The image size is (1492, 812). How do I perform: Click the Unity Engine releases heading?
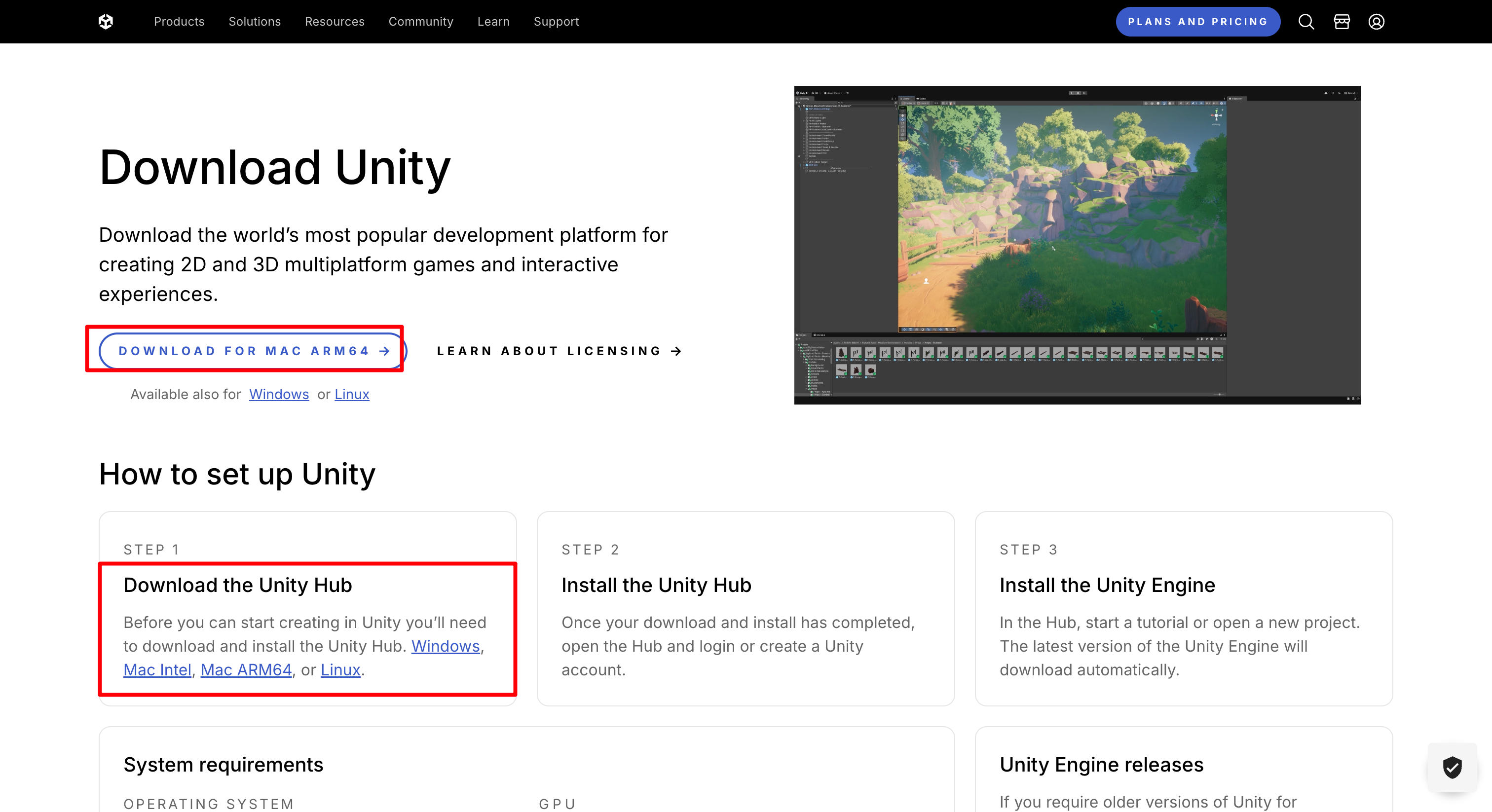pyautogui.click(x=1102, y=765)
